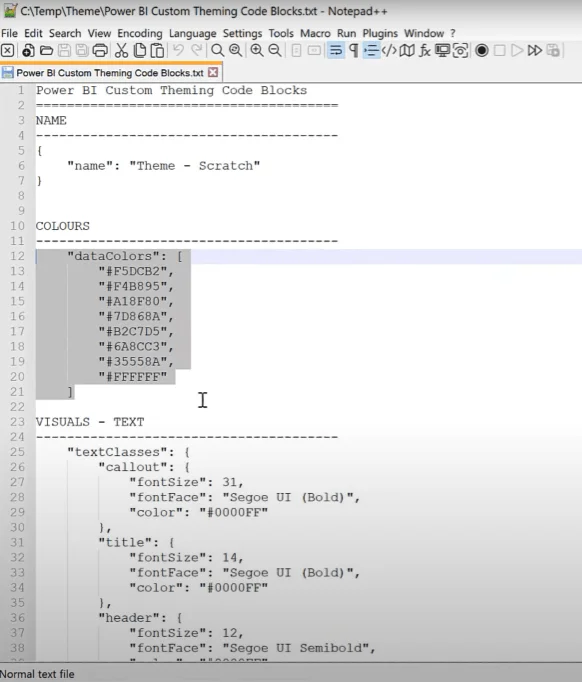This screenshot has width=582, height=682.
Task: Start macro recording with record button
Action: tap(482, 50)
